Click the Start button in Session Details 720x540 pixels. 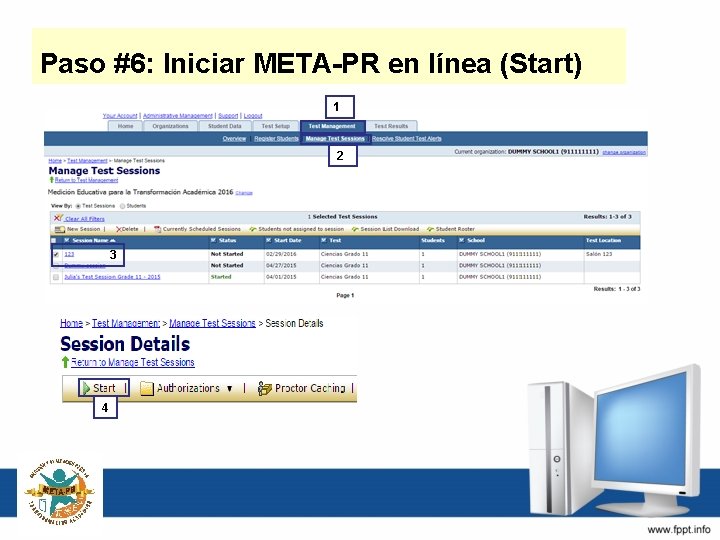tap(104, 388)
